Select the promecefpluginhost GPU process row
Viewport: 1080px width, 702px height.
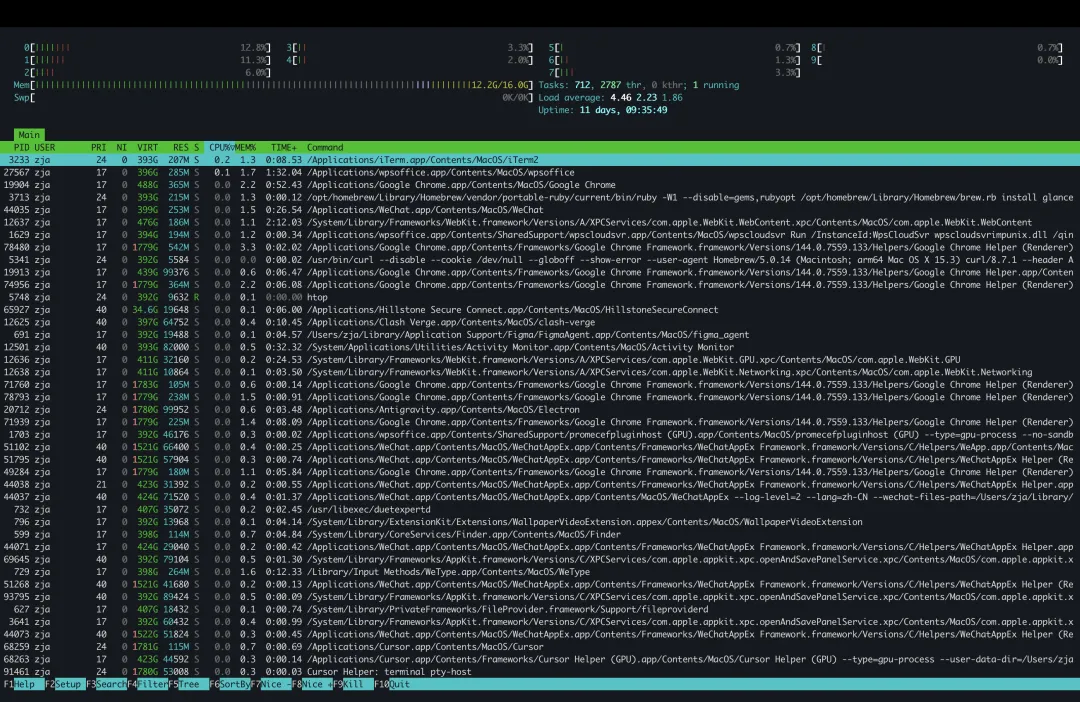click(540, 434)
